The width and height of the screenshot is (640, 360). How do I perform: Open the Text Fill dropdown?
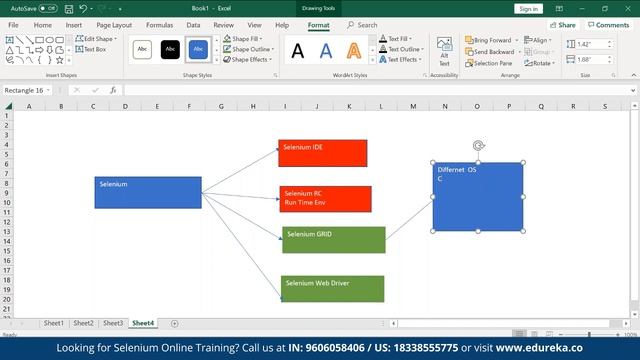[x=396, y=39]
